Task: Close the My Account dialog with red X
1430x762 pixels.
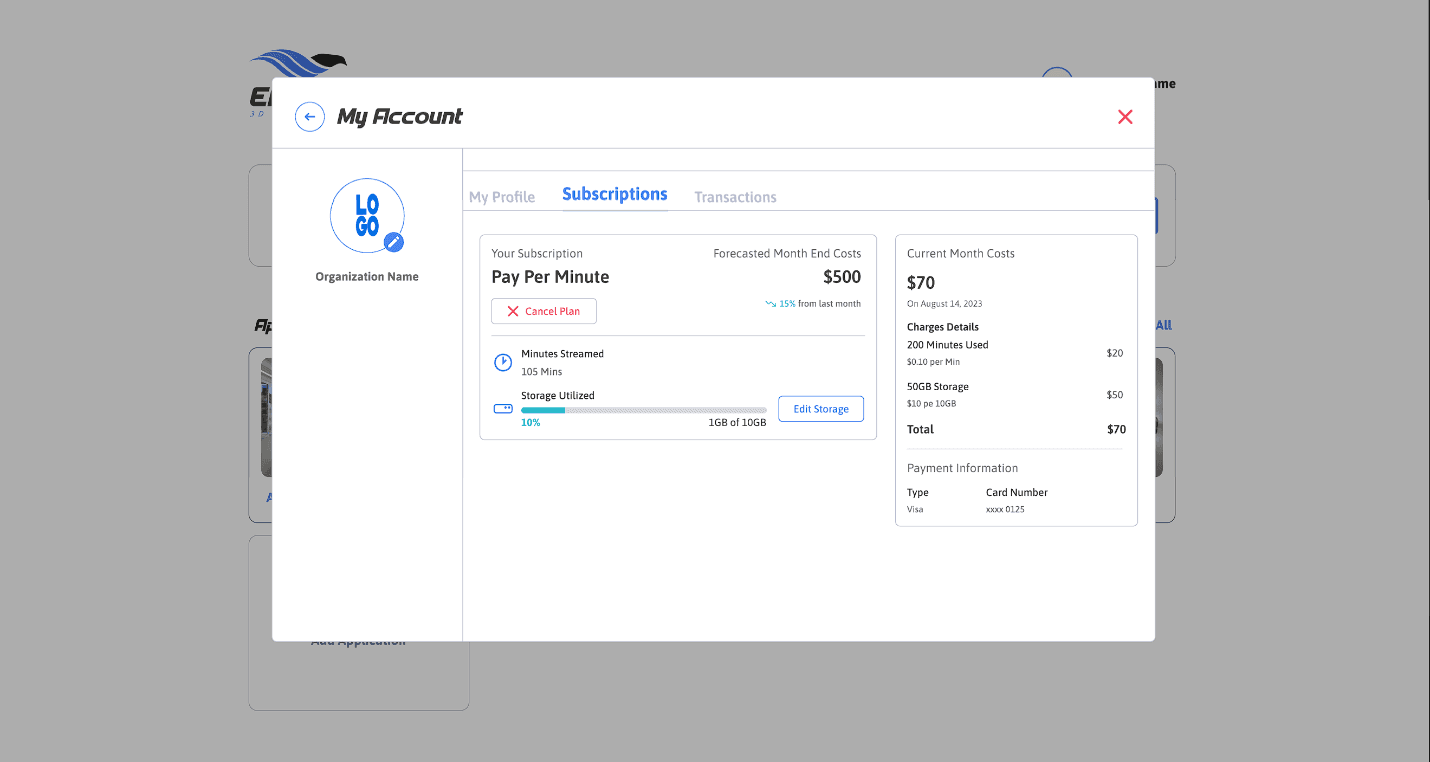Action: (x=1125, y=117)
